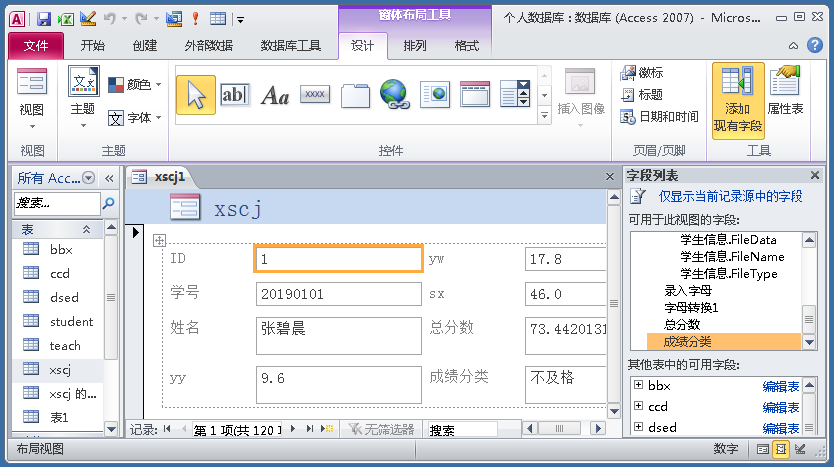Image resolution: width=834 pixels, height=467 pixels.
Task: Switch to the 创建 (Create) tab
Action: click(x=145, y=46)
